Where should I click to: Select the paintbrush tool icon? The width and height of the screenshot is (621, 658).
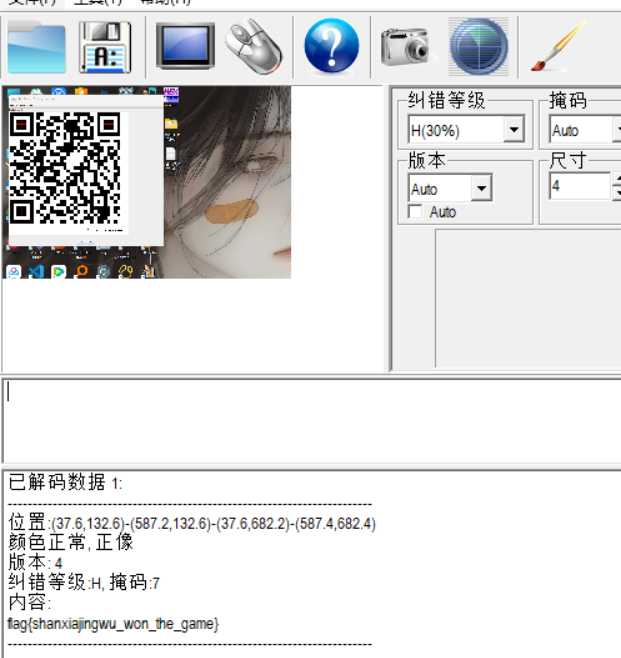tap(558, 46)
